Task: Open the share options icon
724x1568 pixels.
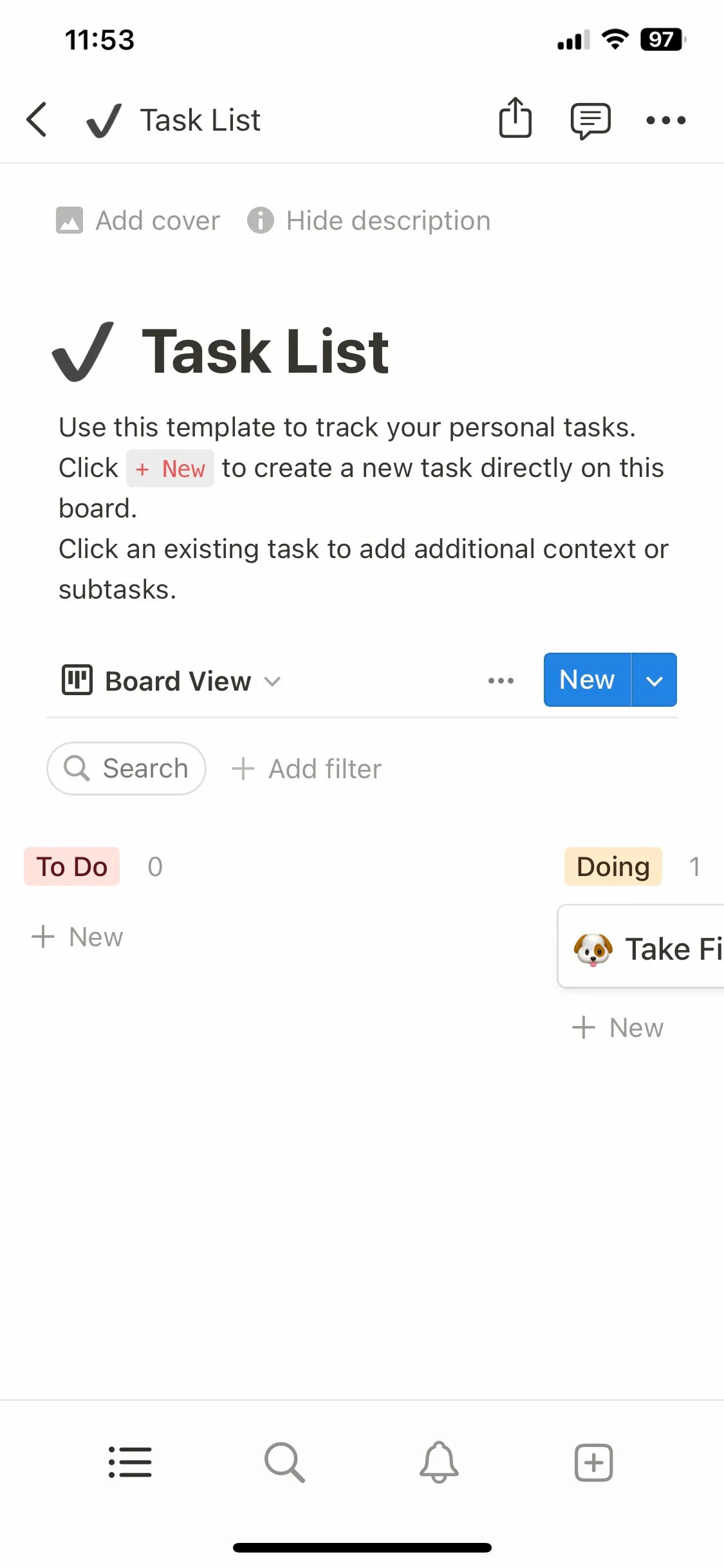Action: tap(514, 120)
